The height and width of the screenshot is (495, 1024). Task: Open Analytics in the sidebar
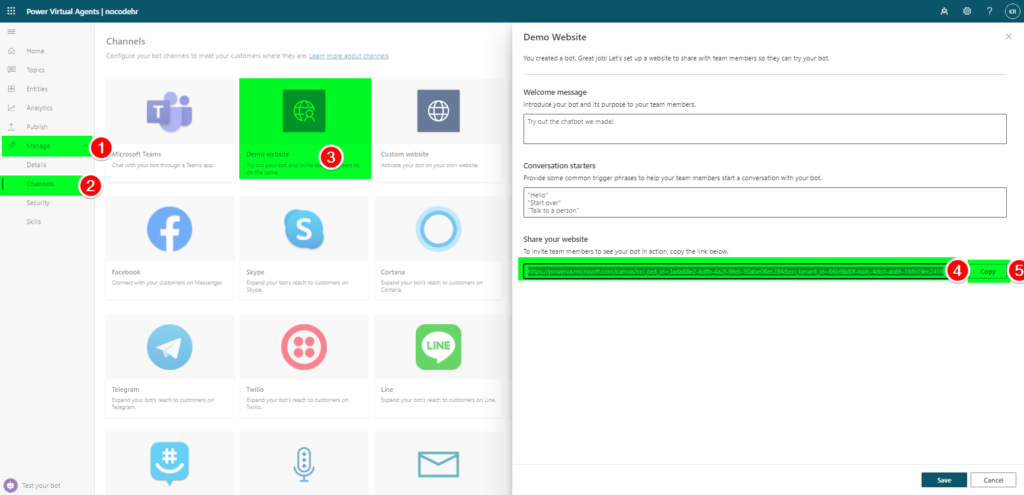click(39, 108)
